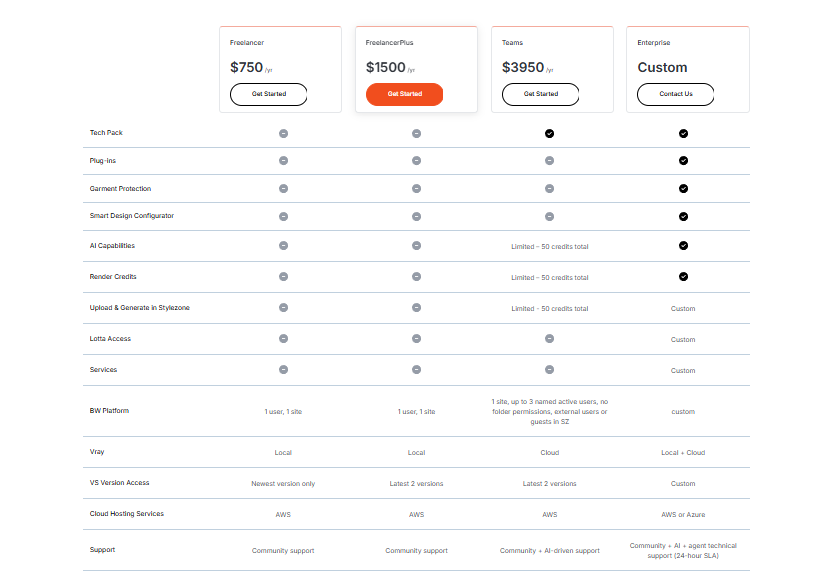This screenshot has height=585, width=825.
Task: Click the Upload & Generate in Stylezone row label
Action: point(139,308)
